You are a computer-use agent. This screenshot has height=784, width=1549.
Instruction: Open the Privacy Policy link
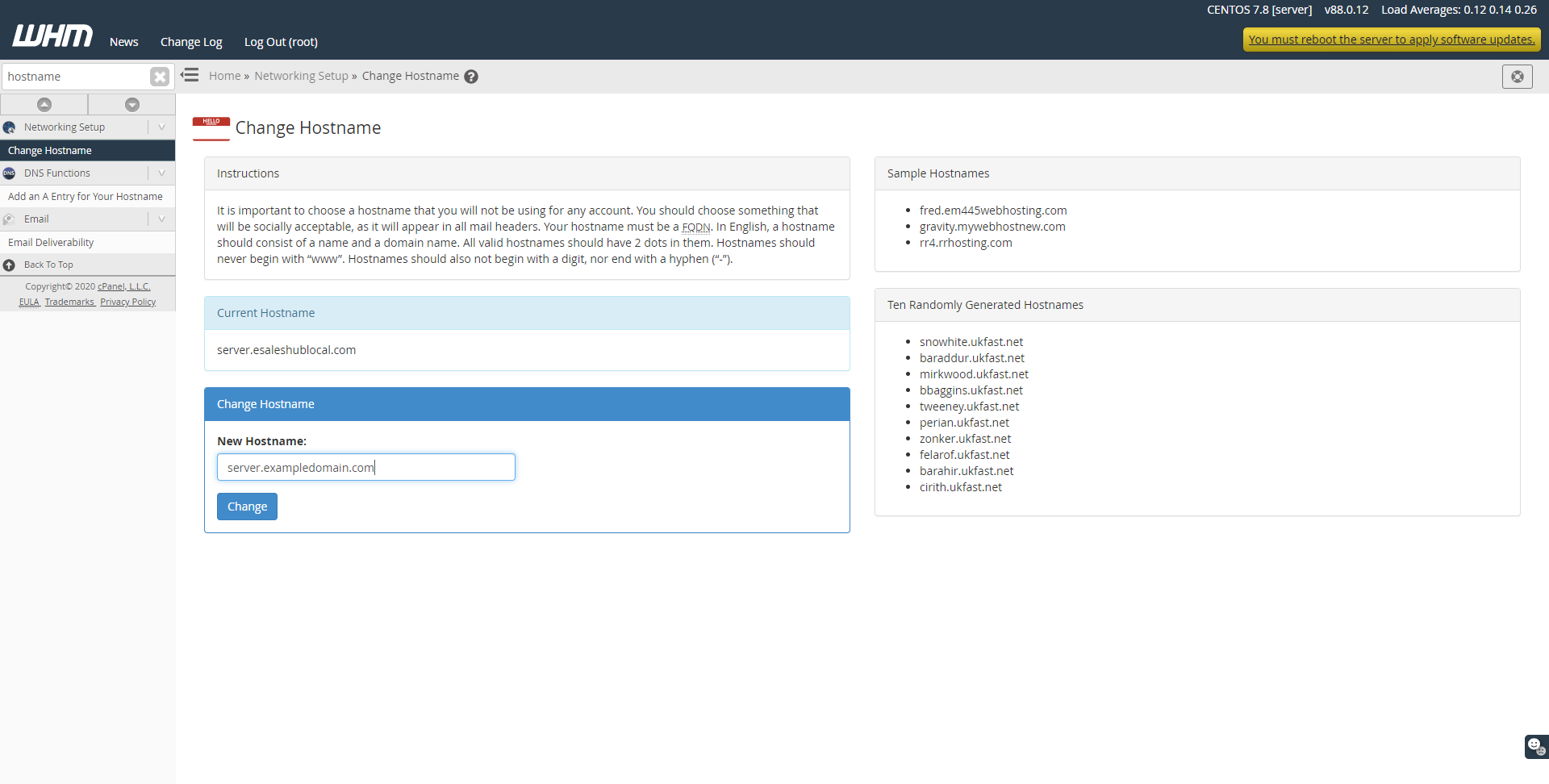[127, 302]
